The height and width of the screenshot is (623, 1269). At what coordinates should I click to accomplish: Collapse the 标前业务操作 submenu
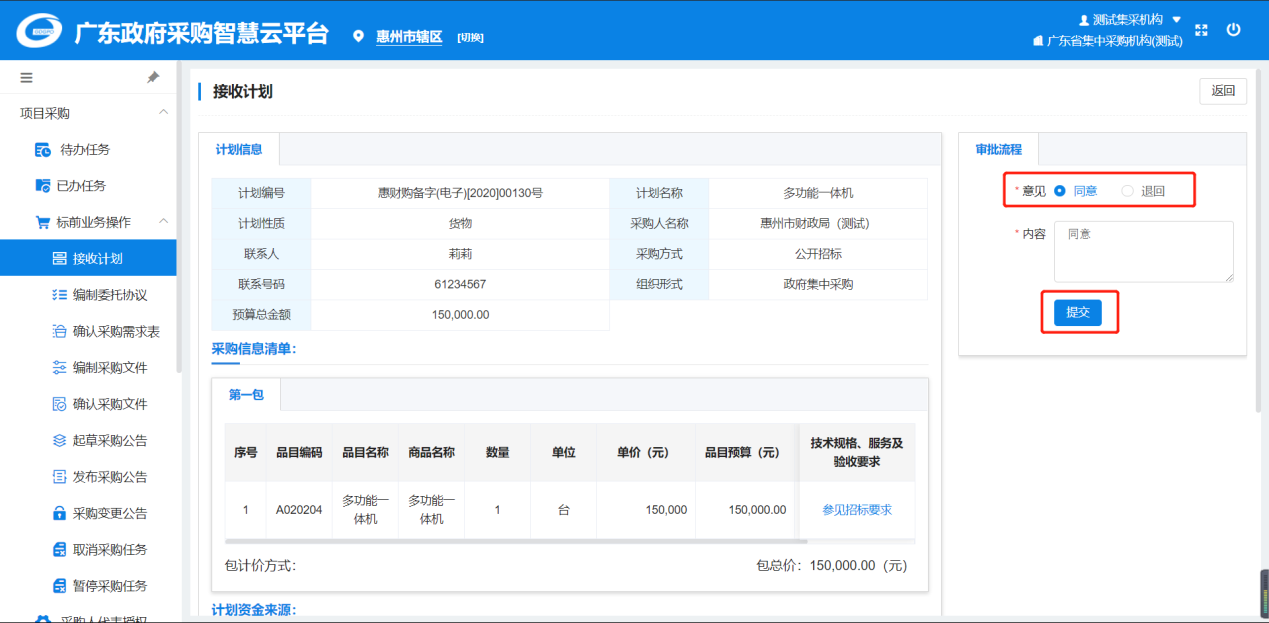point(163,222)
